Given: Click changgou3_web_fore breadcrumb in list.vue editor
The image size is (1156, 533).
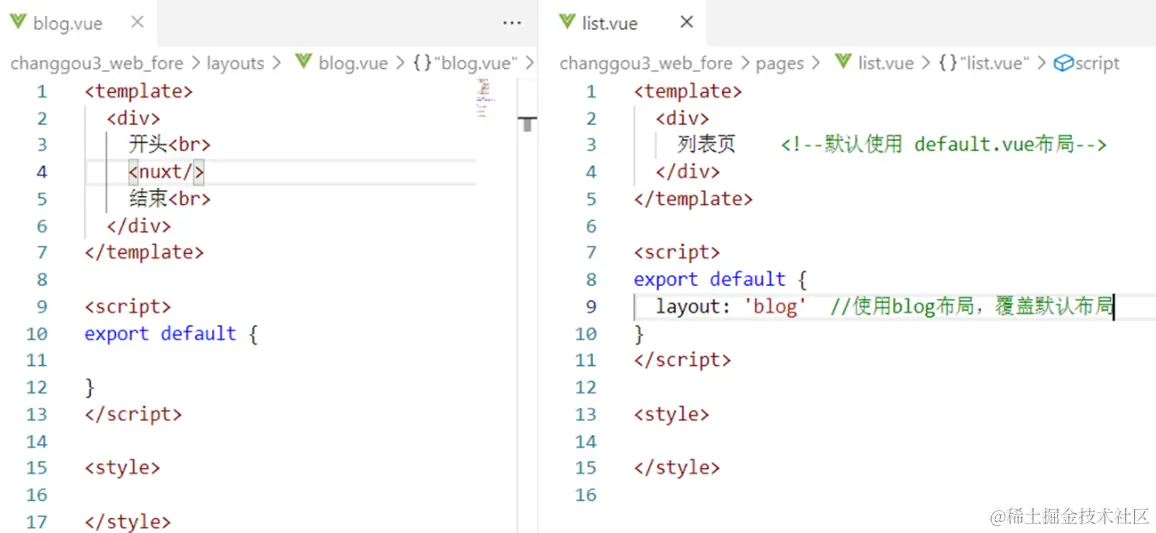Looking at the screenshot, I should click(646, 63).
